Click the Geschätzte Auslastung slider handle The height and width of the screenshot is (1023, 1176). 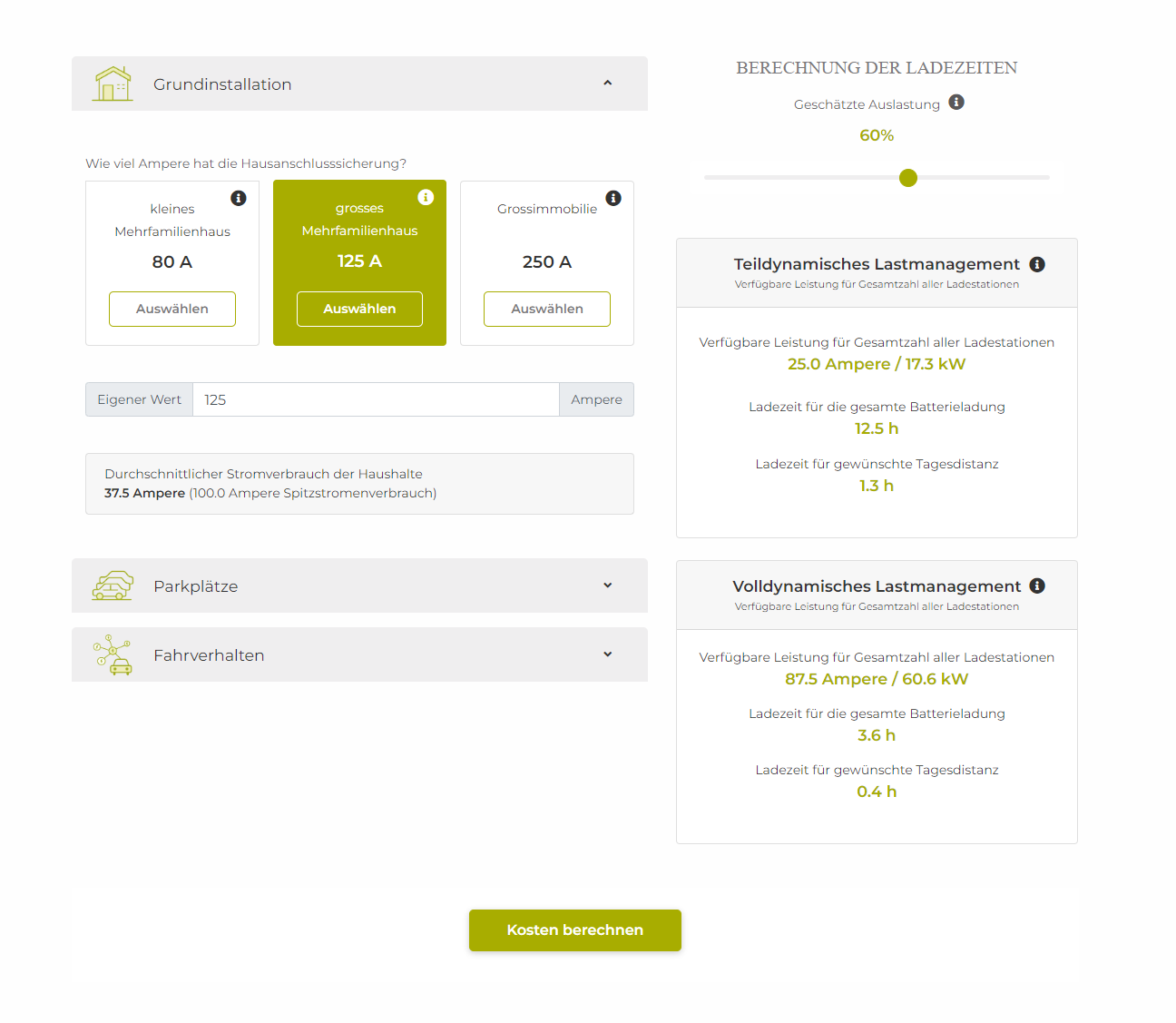907,178
